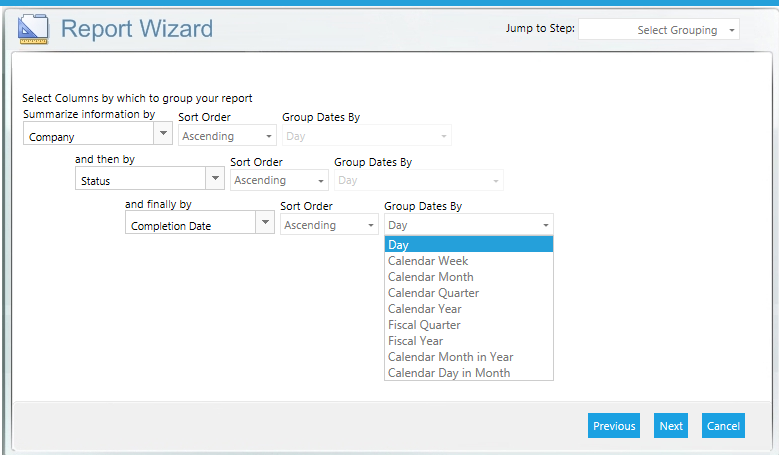Viewport: 779px width, 455px height.
Task: Click the Cancel button
Action: [x=723, y=426]
